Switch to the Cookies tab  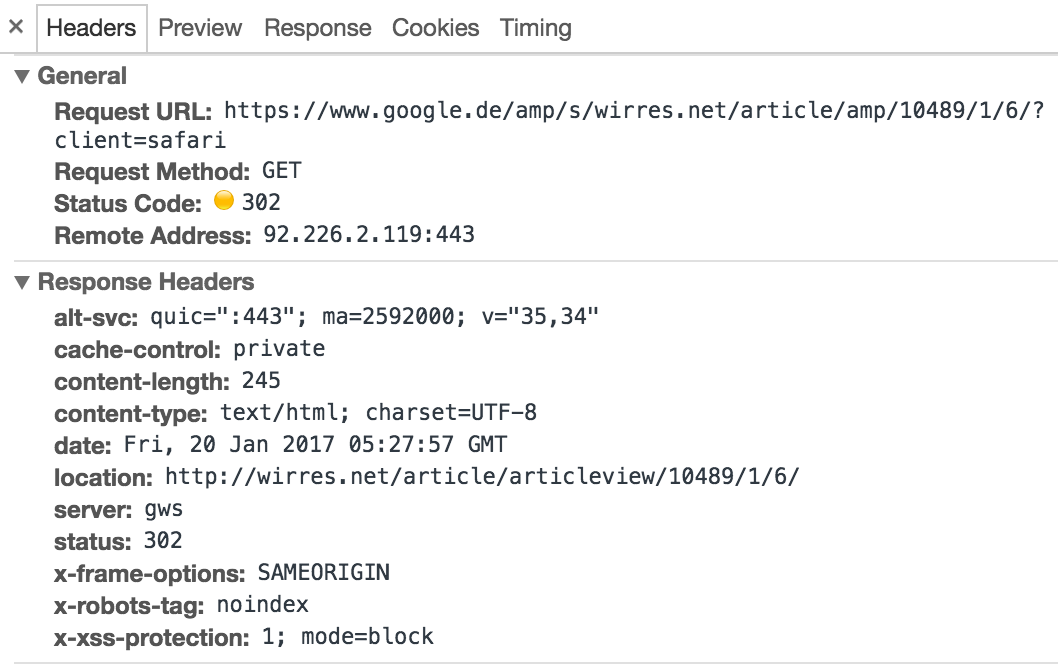point(435,28)
